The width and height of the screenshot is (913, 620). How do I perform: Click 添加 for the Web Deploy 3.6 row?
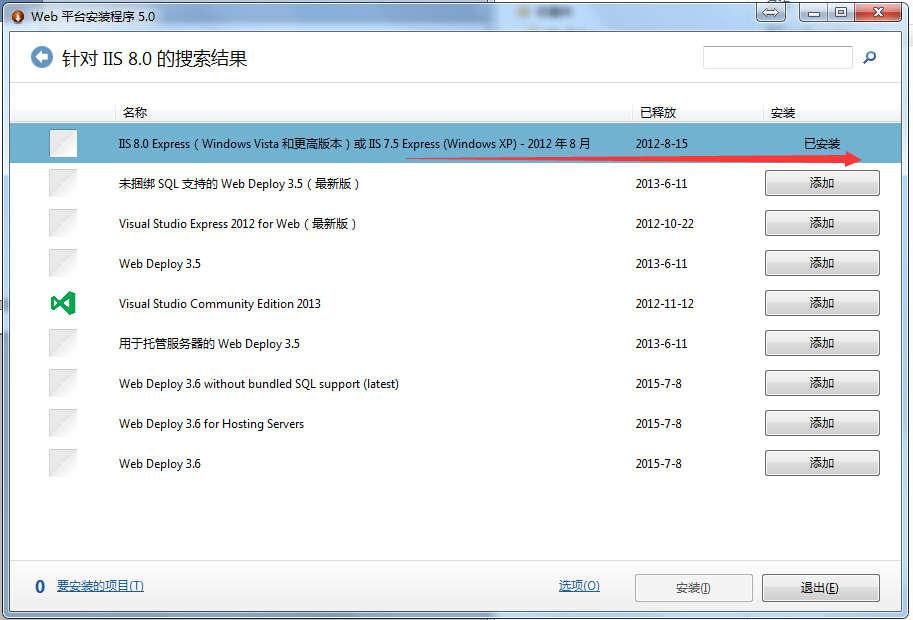[822, 463]
